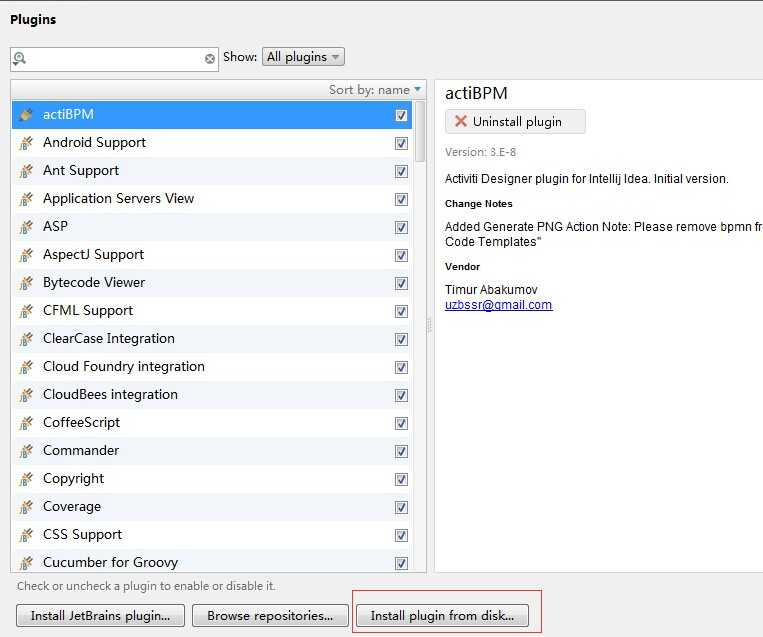This screenshot has width=763, height=637.
Task: Click the Android Support plugin icon
Action: [26, 143]
